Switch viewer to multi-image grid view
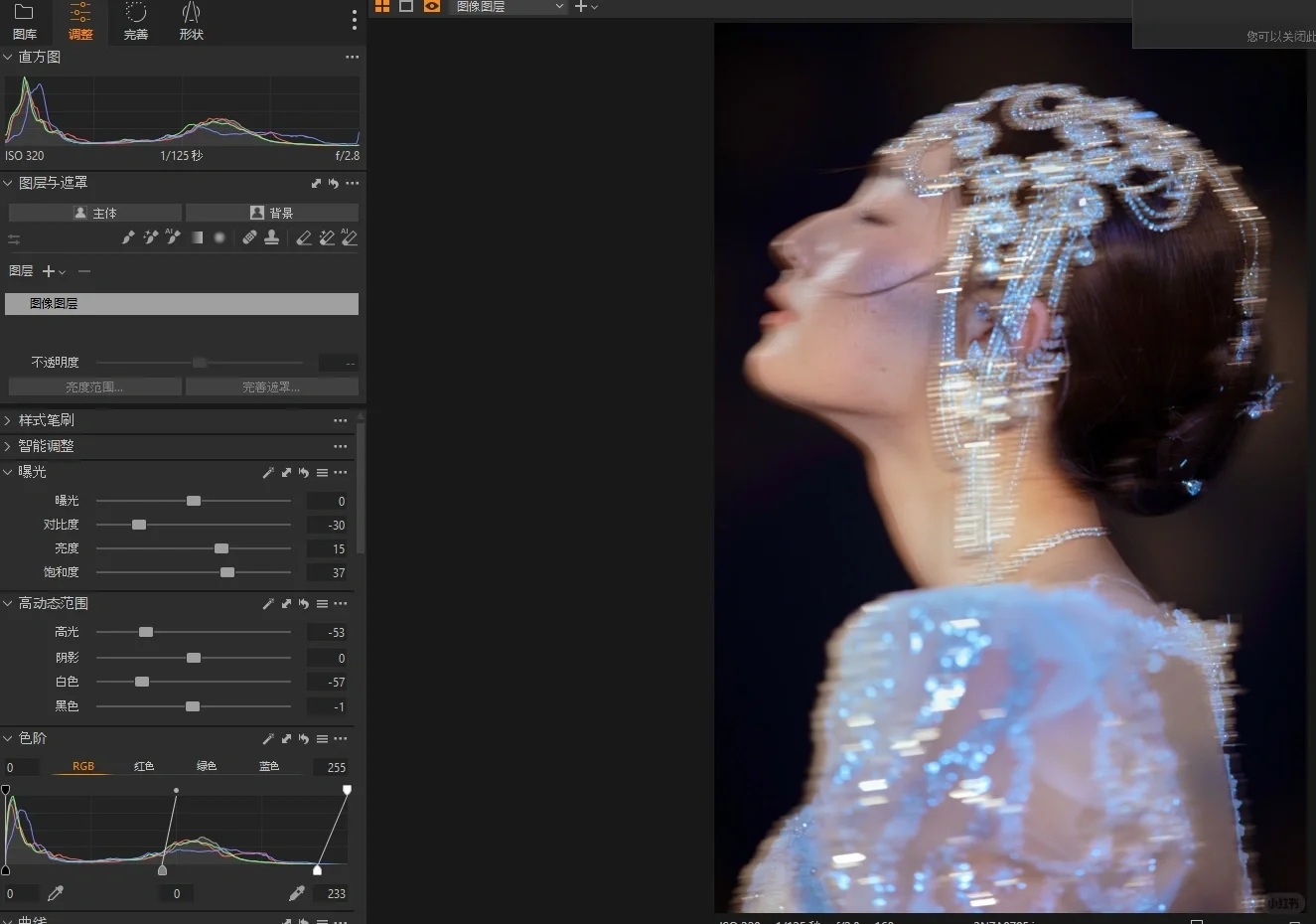 382,6
